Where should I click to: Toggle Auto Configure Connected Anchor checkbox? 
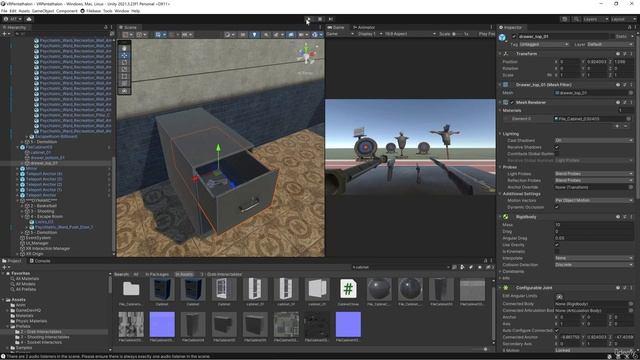click(x=557, y=330)
